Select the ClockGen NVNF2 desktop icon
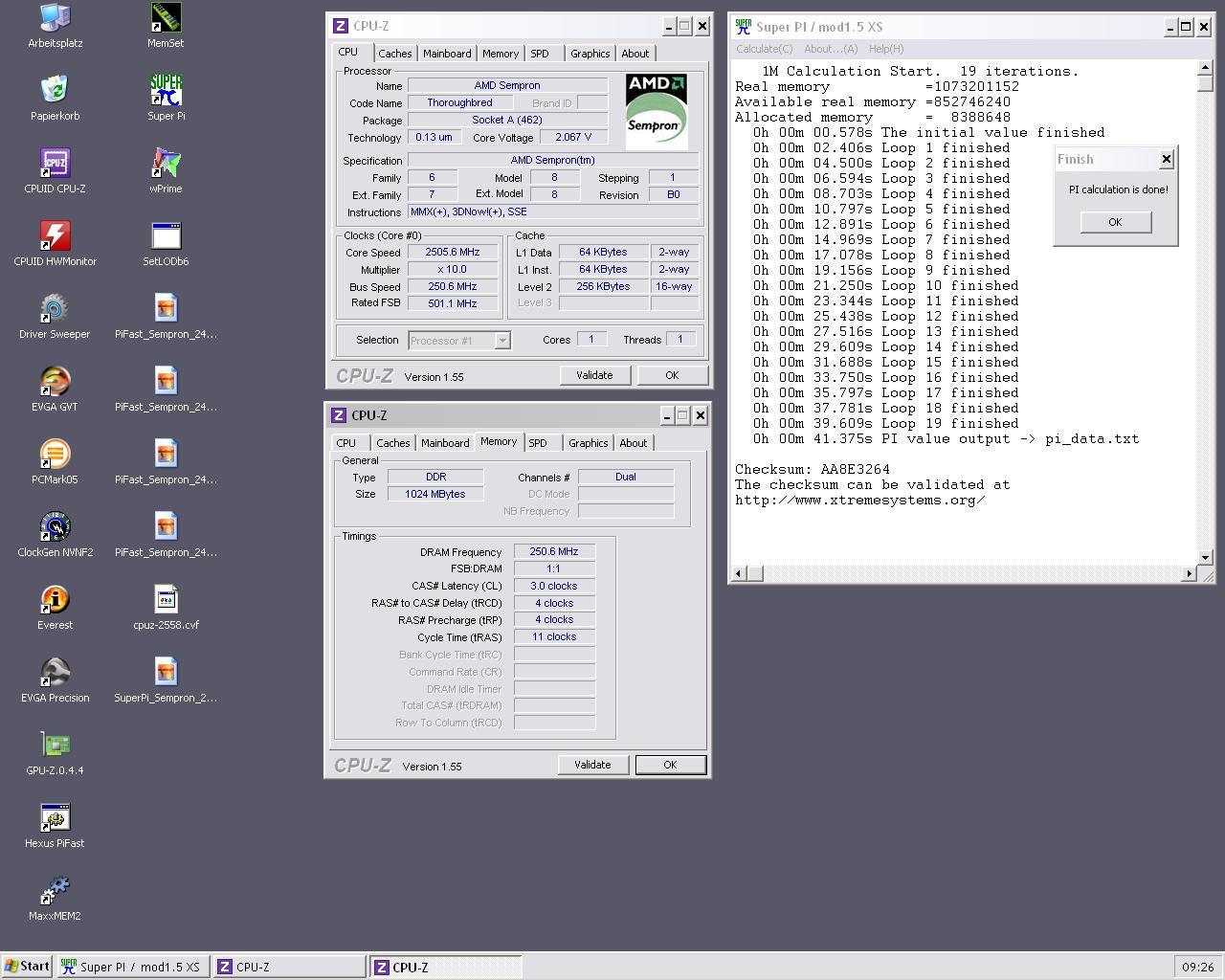Screen dimensions: 1225x980 coord(55,535)
